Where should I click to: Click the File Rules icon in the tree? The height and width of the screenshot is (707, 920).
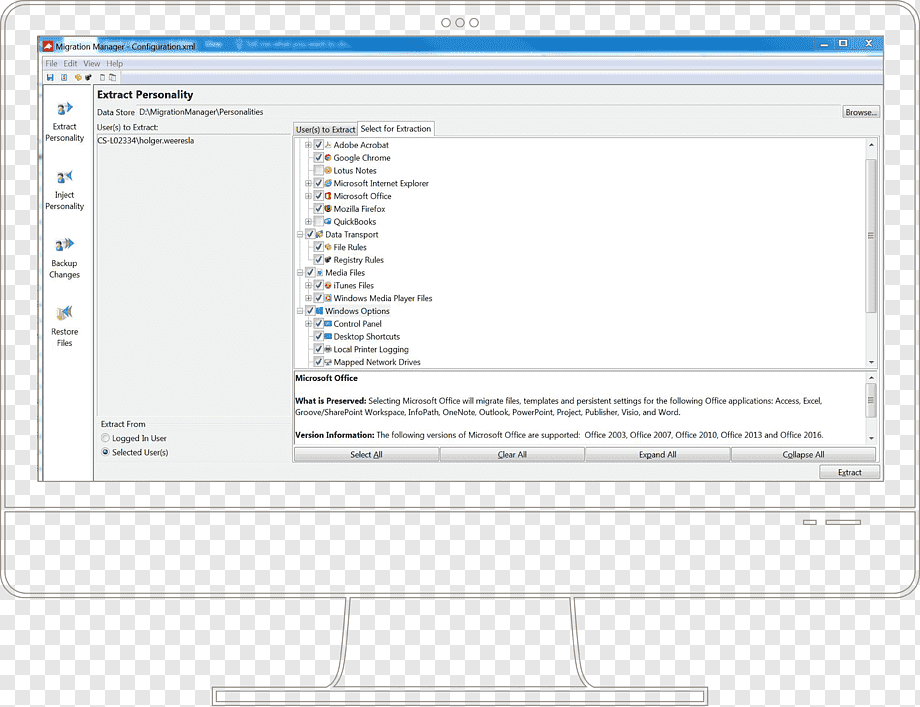(328, 248)
